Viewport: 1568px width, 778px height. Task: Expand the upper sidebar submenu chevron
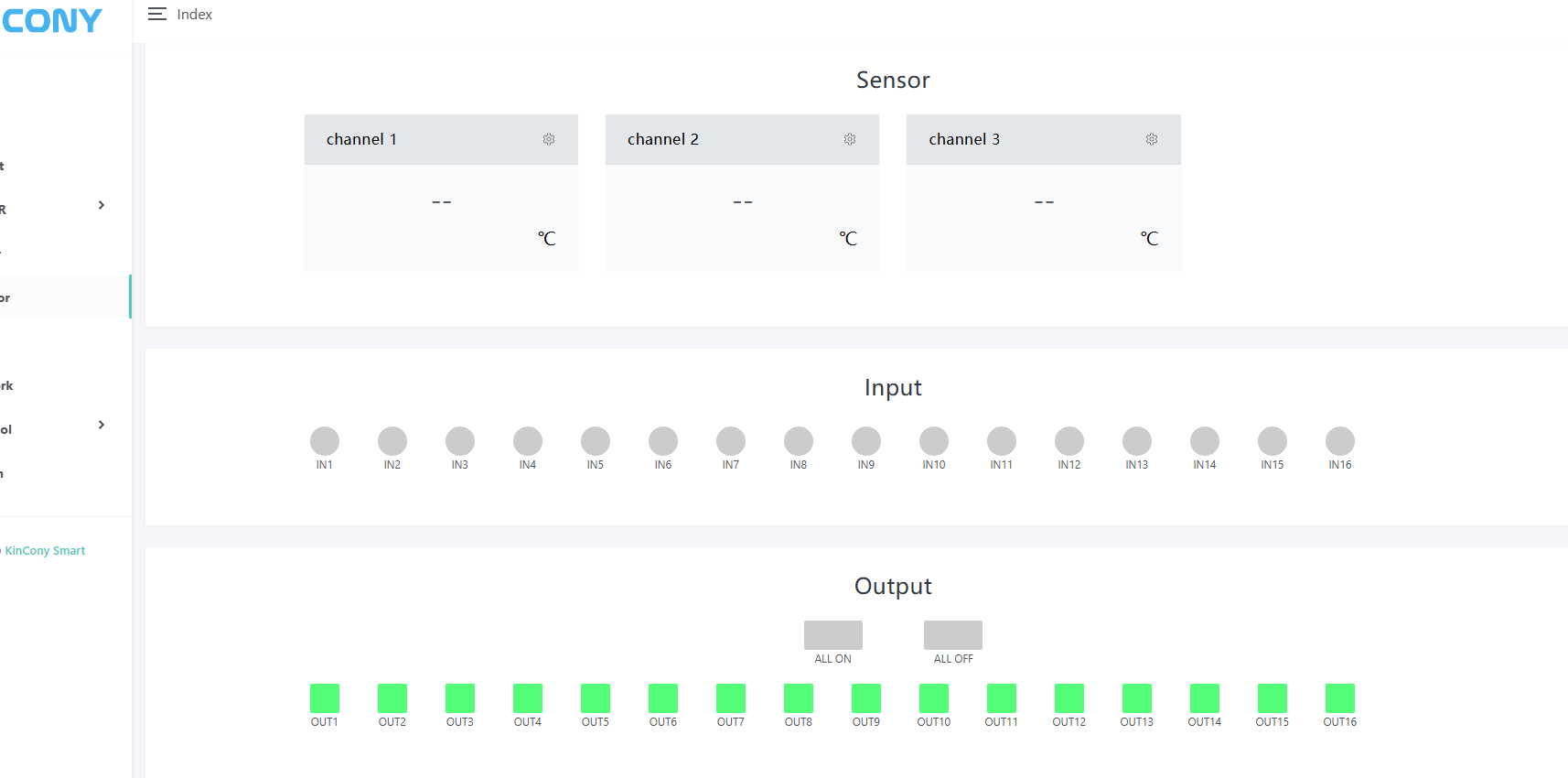(x=102, y=205)
